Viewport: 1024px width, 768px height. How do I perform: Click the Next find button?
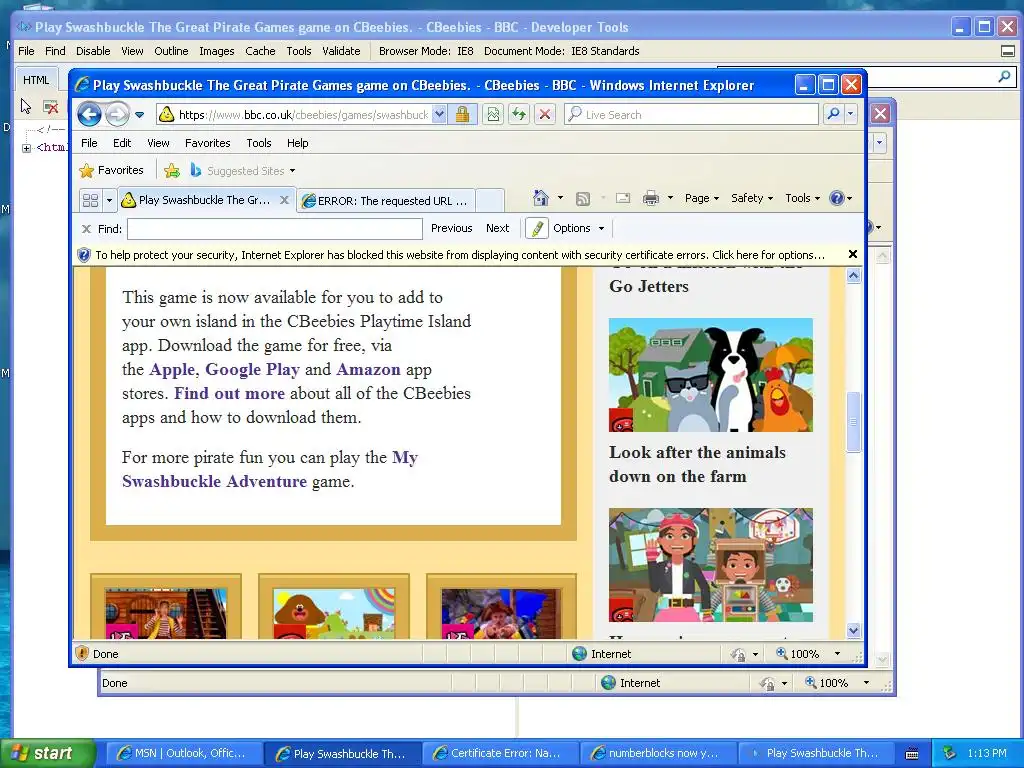(497, 228)
